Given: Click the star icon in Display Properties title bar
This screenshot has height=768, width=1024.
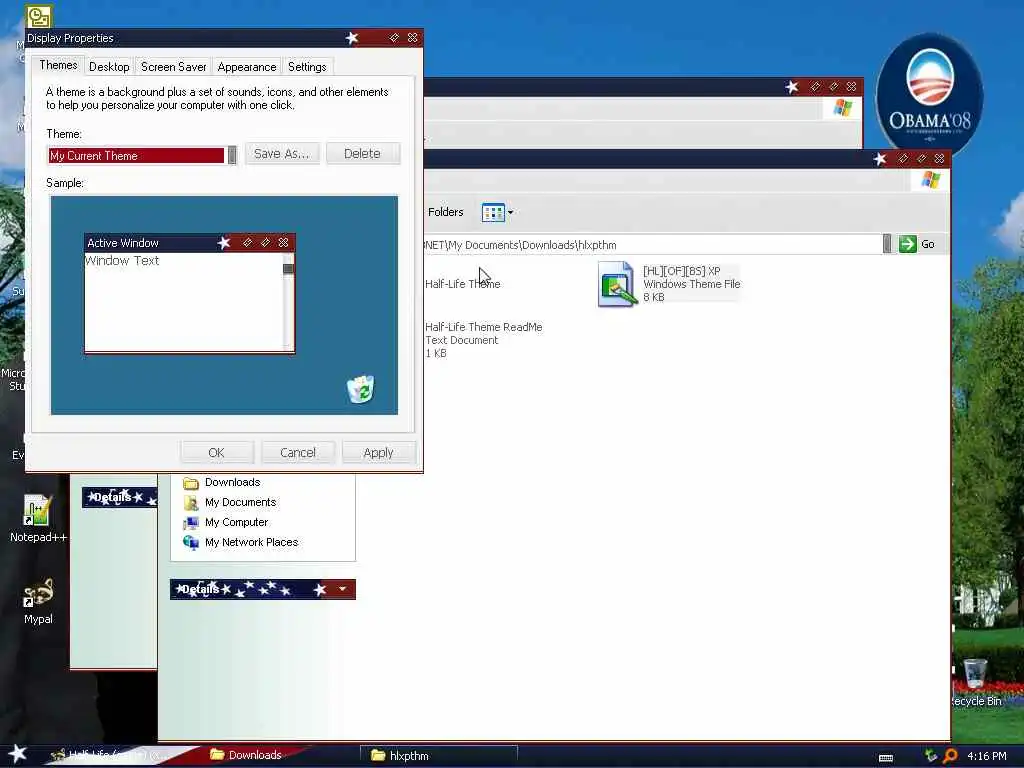Looking at the screenshot, I should point(352,38).
